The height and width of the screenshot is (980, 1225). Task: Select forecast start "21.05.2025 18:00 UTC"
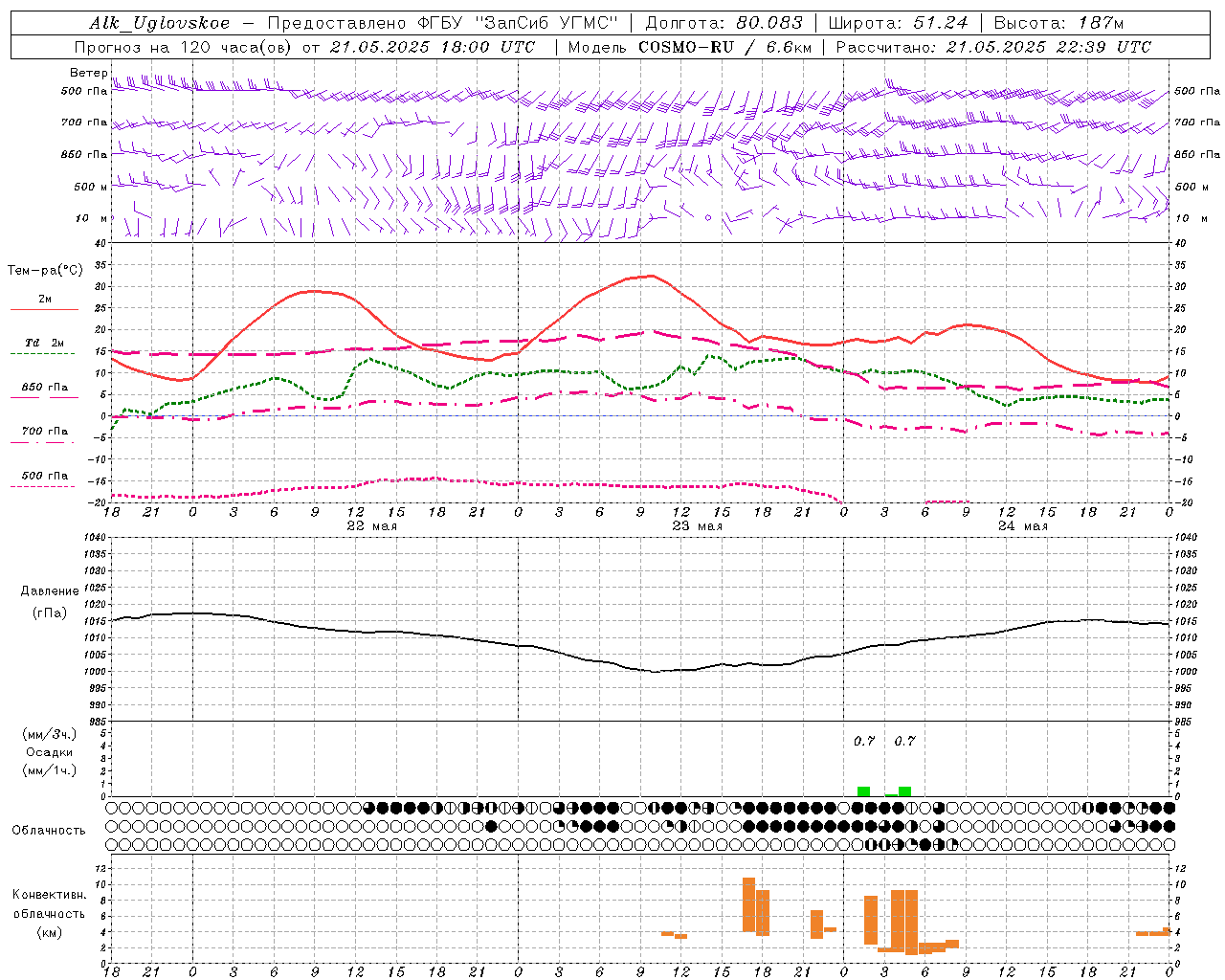433,47
